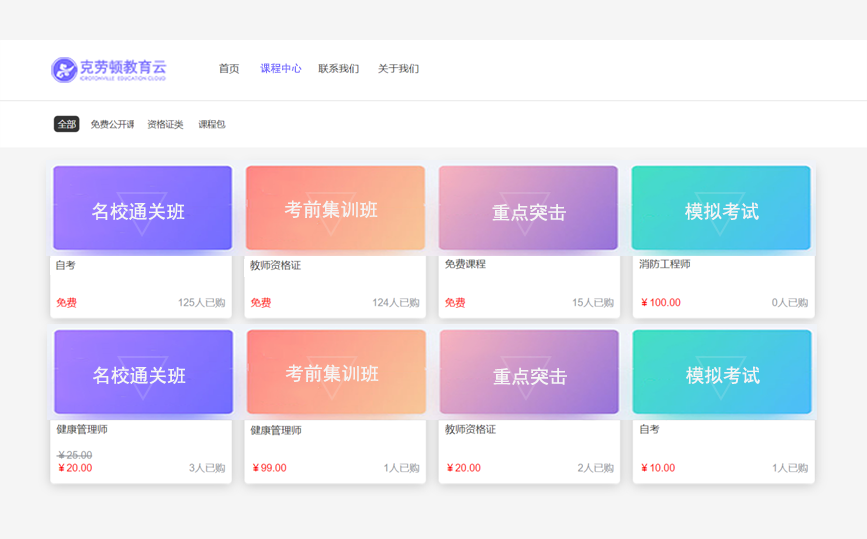Click 考前集训班 banner above free 教师资格证 course
Viewport: 867px width, 539px height.
[x=334, y=209]
